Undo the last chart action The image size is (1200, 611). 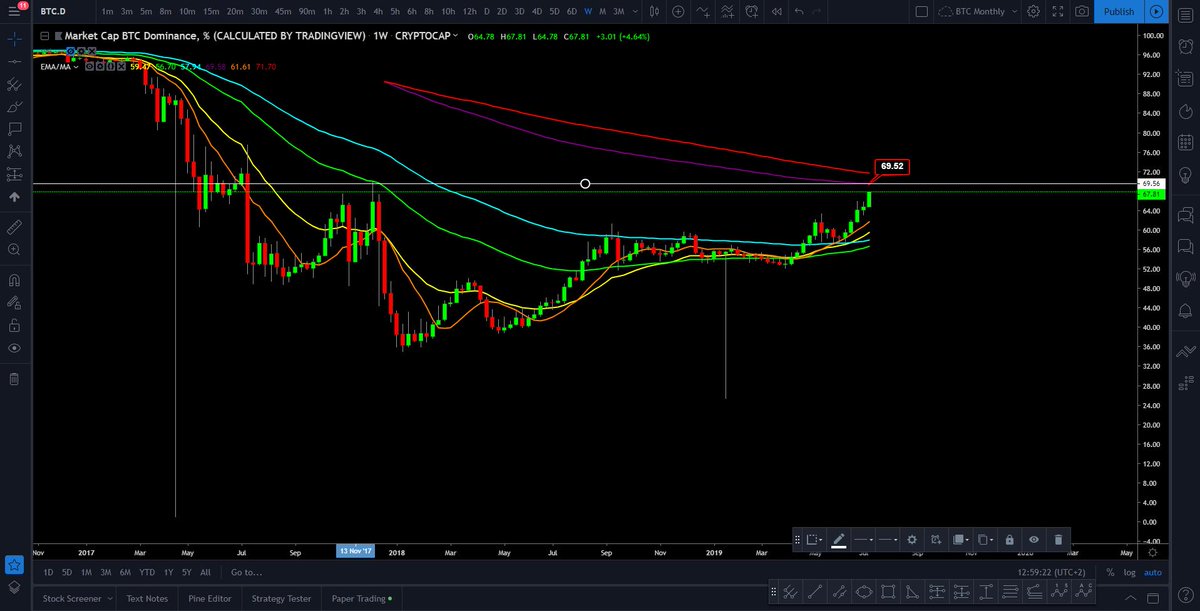click(x=799, y=12)
